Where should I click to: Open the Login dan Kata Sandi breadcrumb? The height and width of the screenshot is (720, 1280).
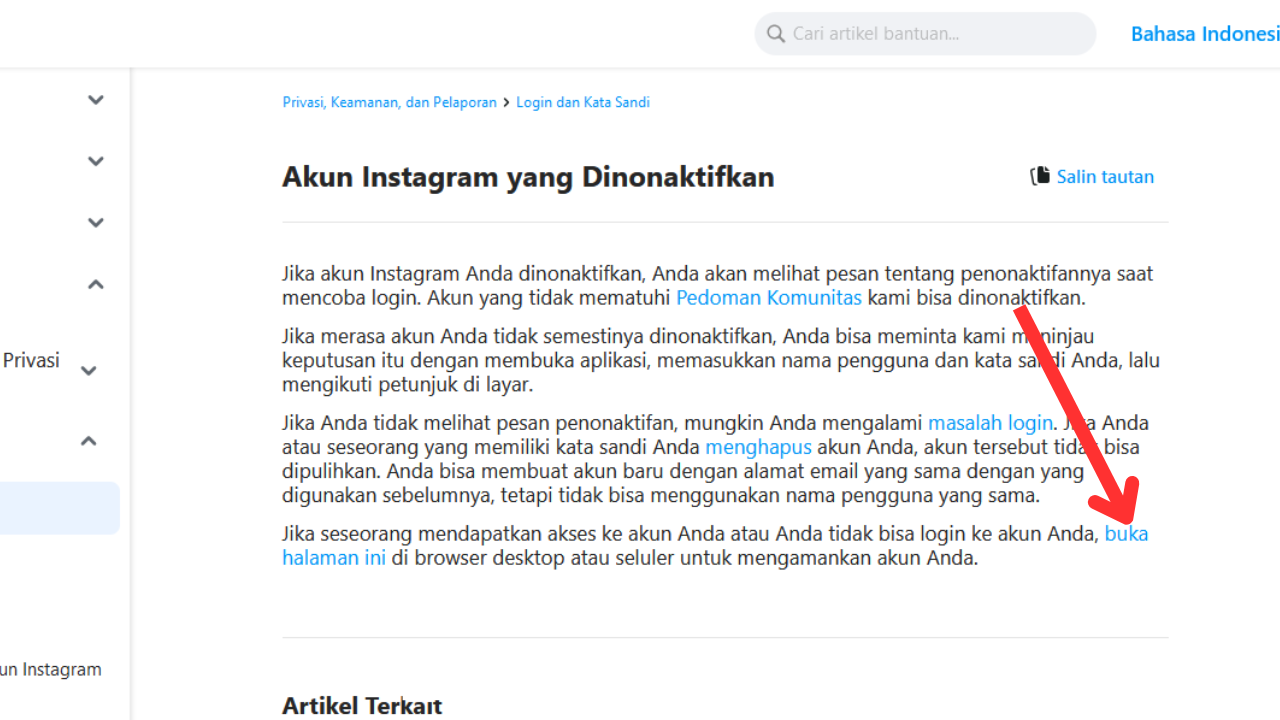point(583,102)
